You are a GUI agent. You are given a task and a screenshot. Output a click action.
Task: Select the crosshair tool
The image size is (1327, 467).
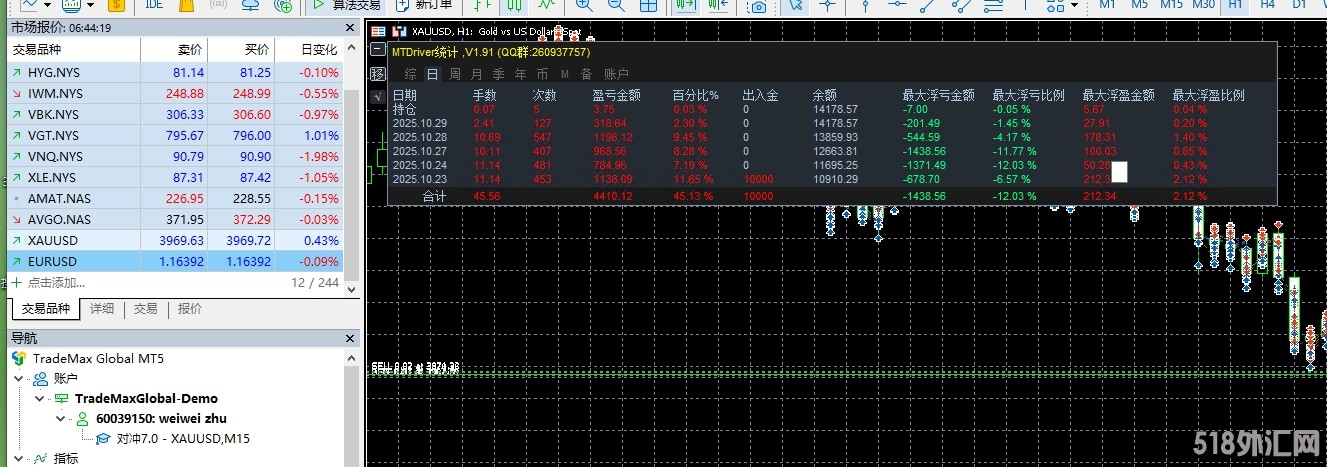click(x=827, y=6)
